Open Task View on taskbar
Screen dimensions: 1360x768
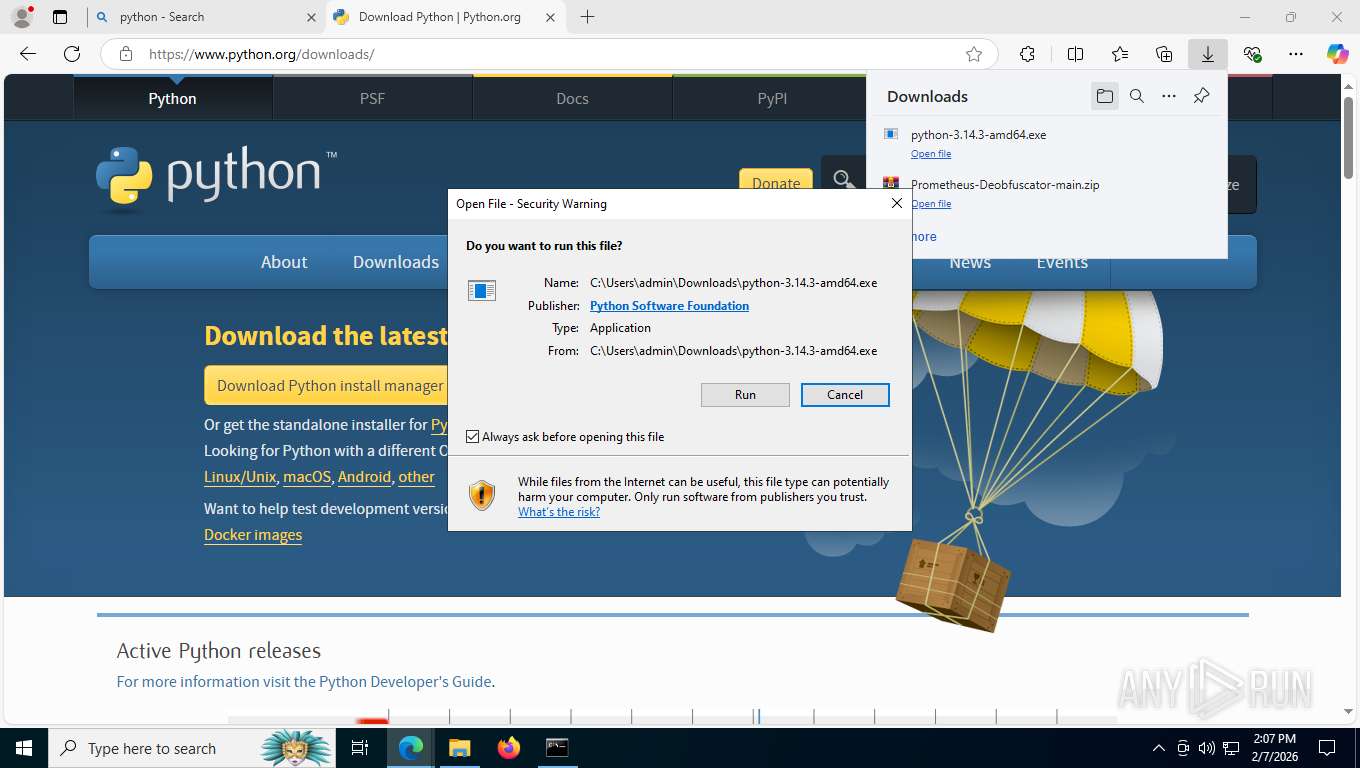click(360, 748)
